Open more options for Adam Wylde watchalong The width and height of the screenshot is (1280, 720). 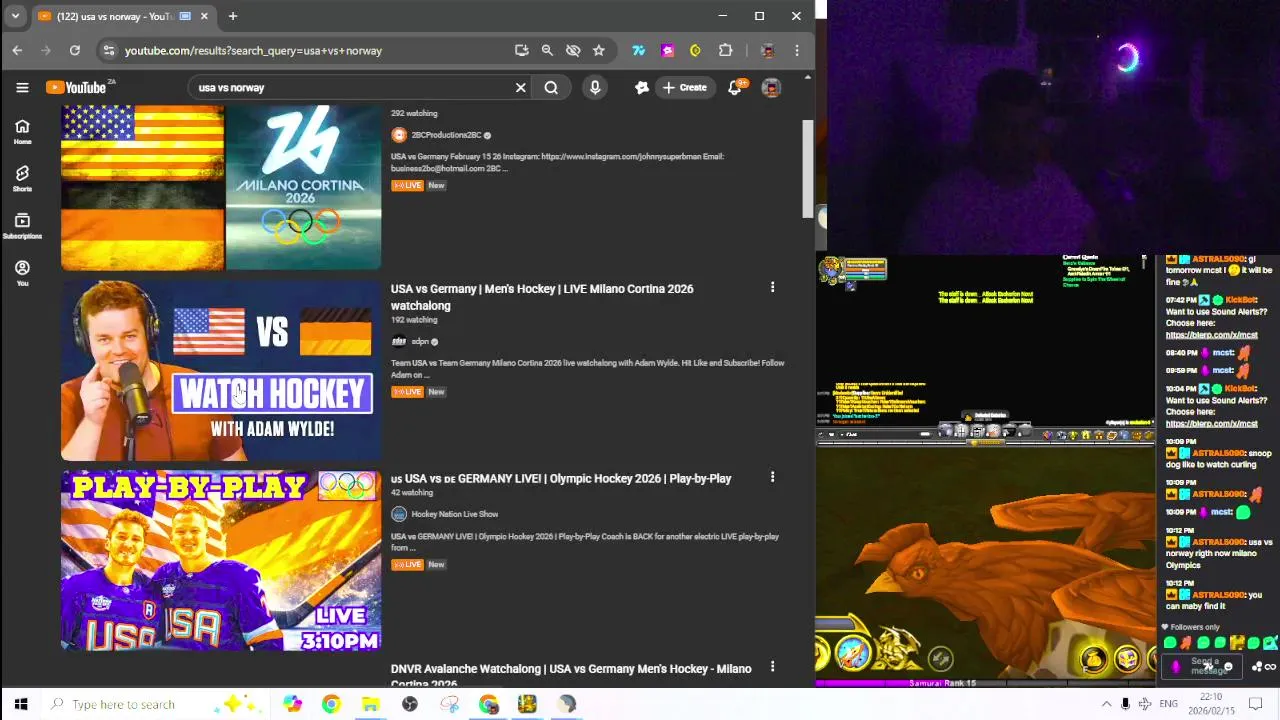click(x=772, y=288)
